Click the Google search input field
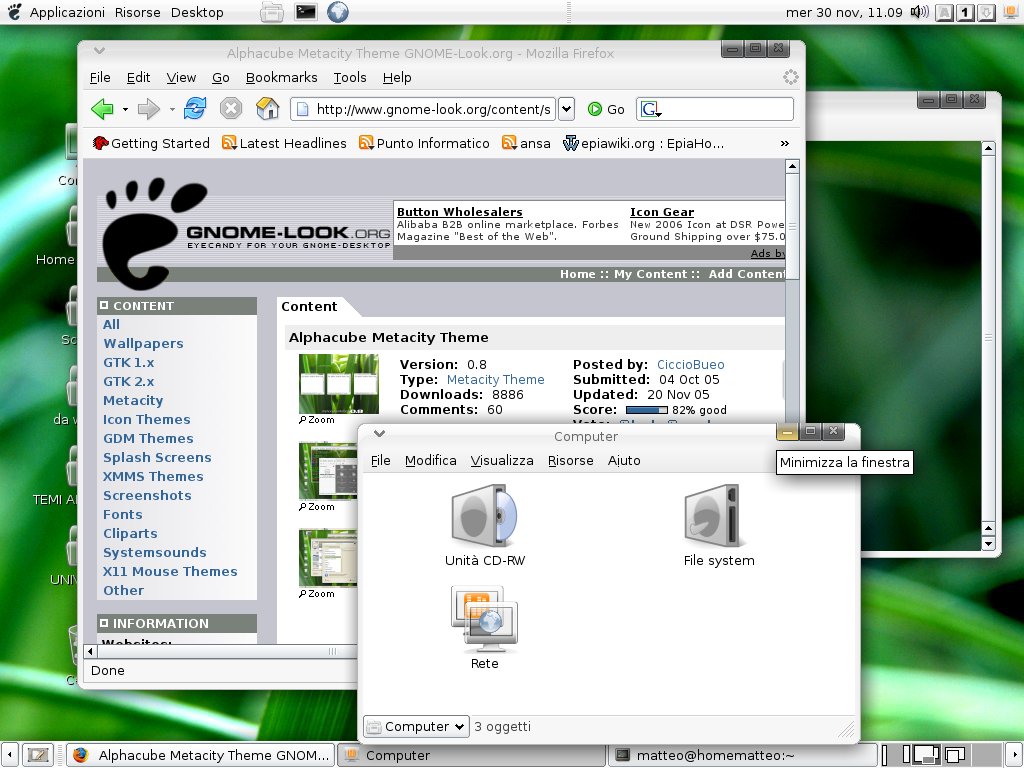The image size is (1024, 768). coord(728,109)
